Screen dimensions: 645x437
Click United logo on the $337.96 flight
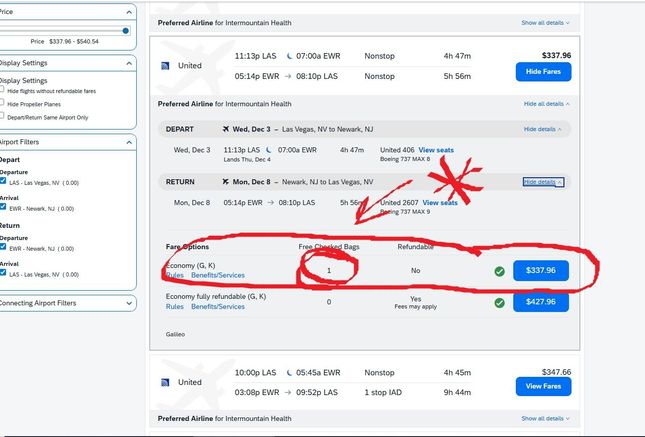(165, 66)
